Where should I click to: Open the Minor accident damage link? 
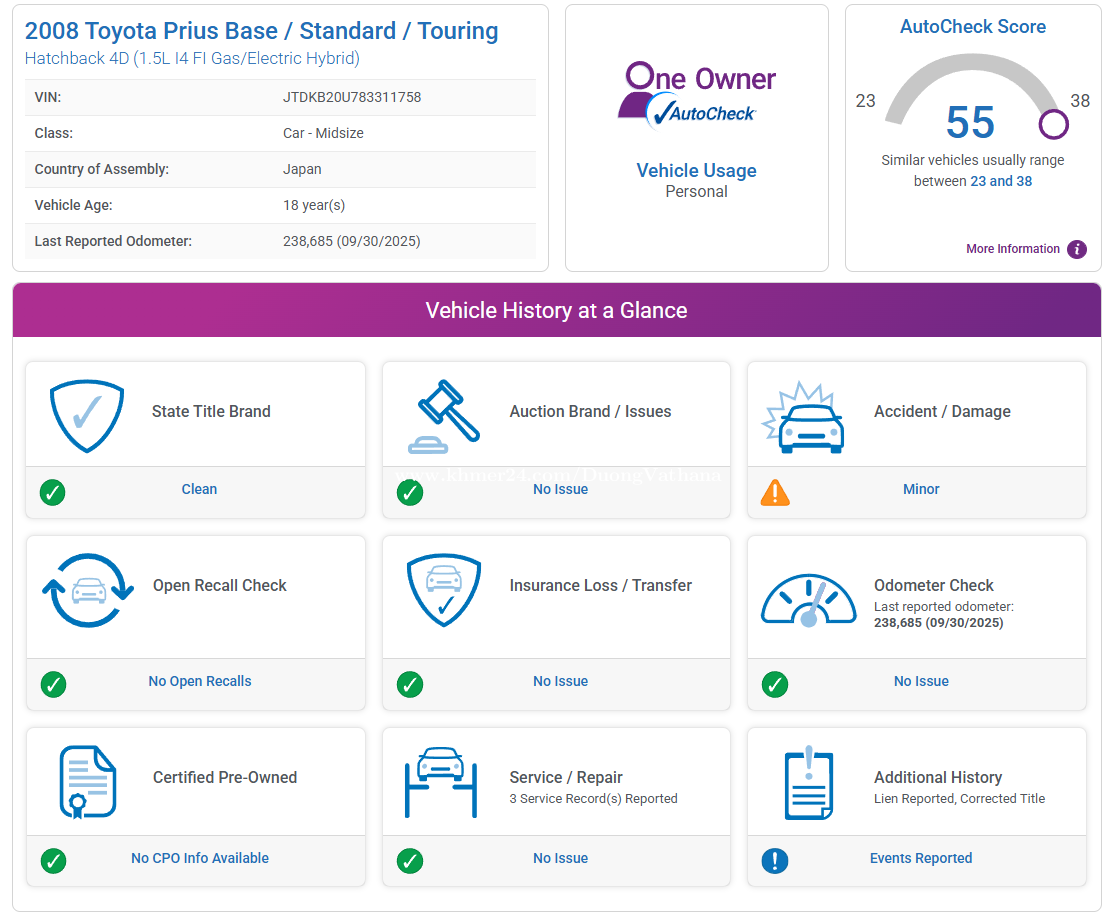coord(921,490)
